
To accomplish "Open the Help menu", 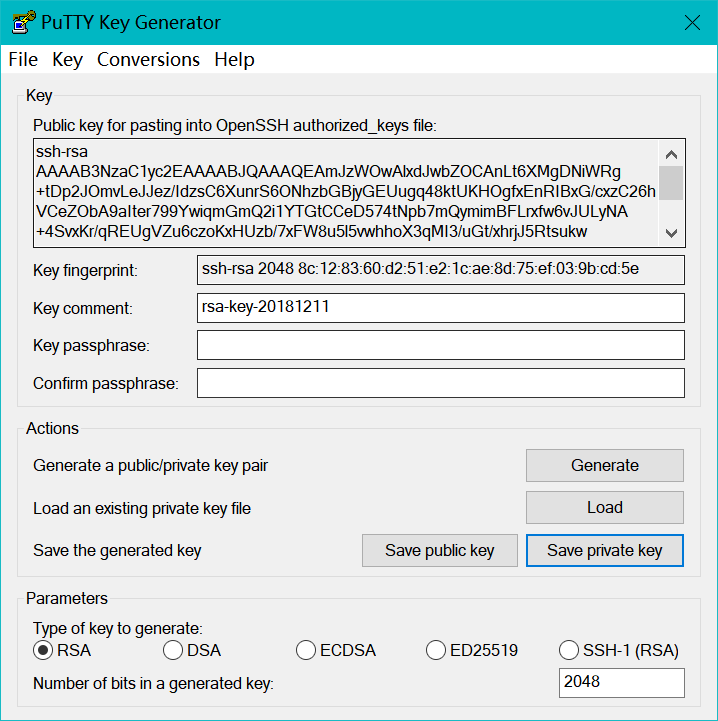I will click(x=234, y=60).
